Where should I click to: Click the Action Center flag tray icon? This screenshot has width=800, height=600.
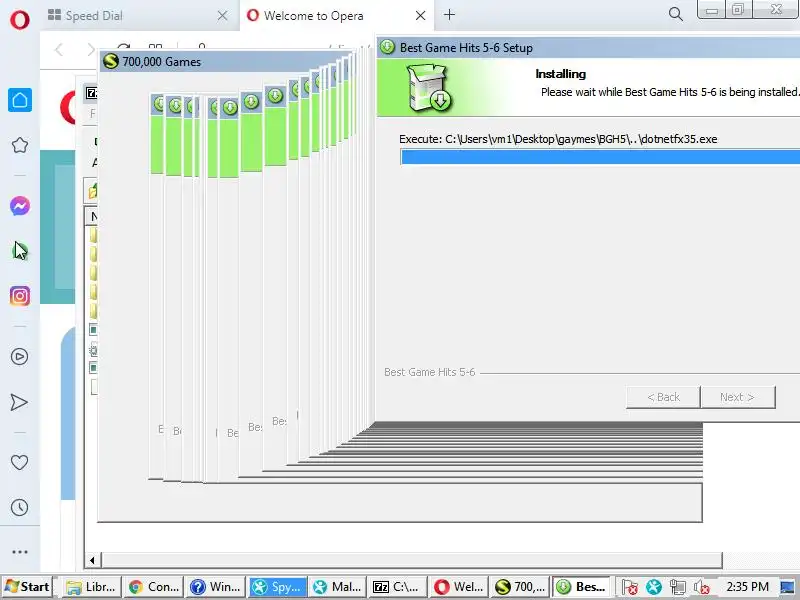tap(630, 587)
